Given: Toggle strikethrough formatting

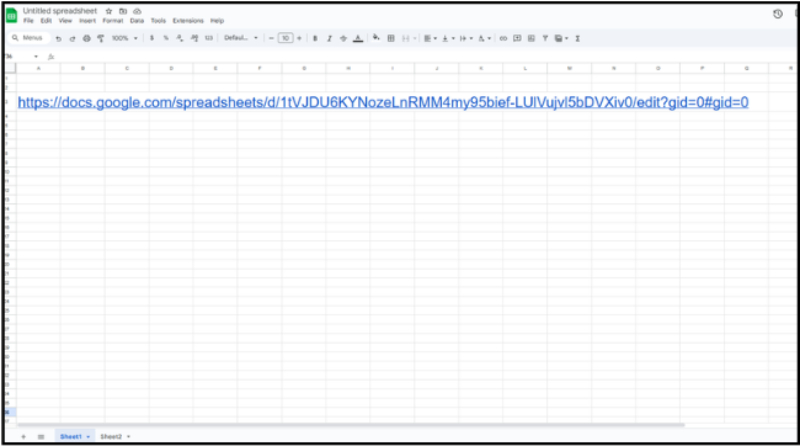Looking at the screenshot, I should point(343,38).
